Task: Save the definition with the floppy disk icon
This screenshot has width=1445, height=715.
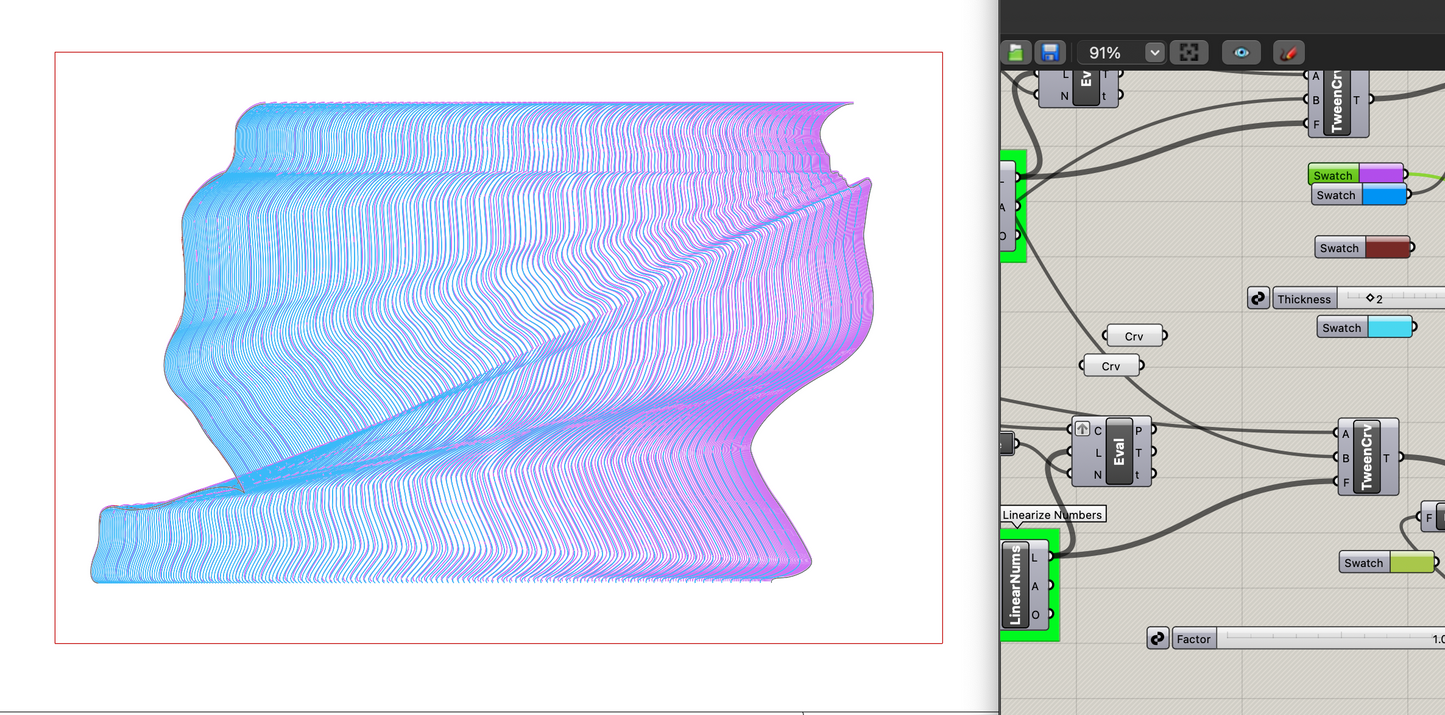Action: pyautogui.click(x=1049, y=53)
